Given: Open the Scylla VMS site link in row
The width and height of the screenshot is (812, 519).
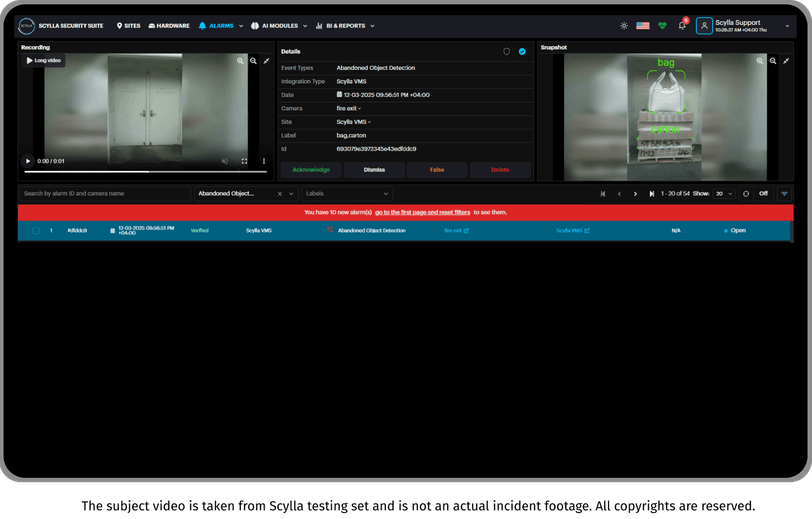Looking at the screenshot, I should tap(573, 230).
